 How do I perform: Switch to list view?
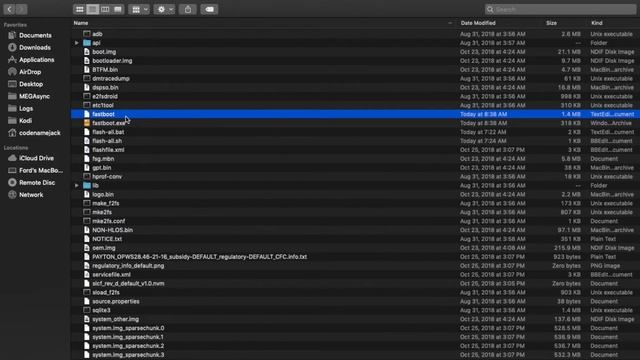(x=92, y=9)
